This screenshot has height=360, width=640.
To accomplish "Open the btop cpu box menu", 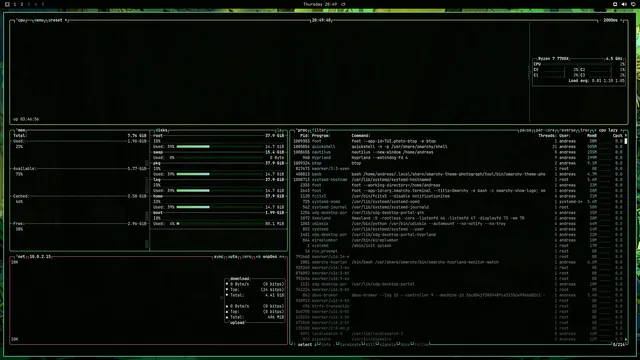I will pos(21,20).
